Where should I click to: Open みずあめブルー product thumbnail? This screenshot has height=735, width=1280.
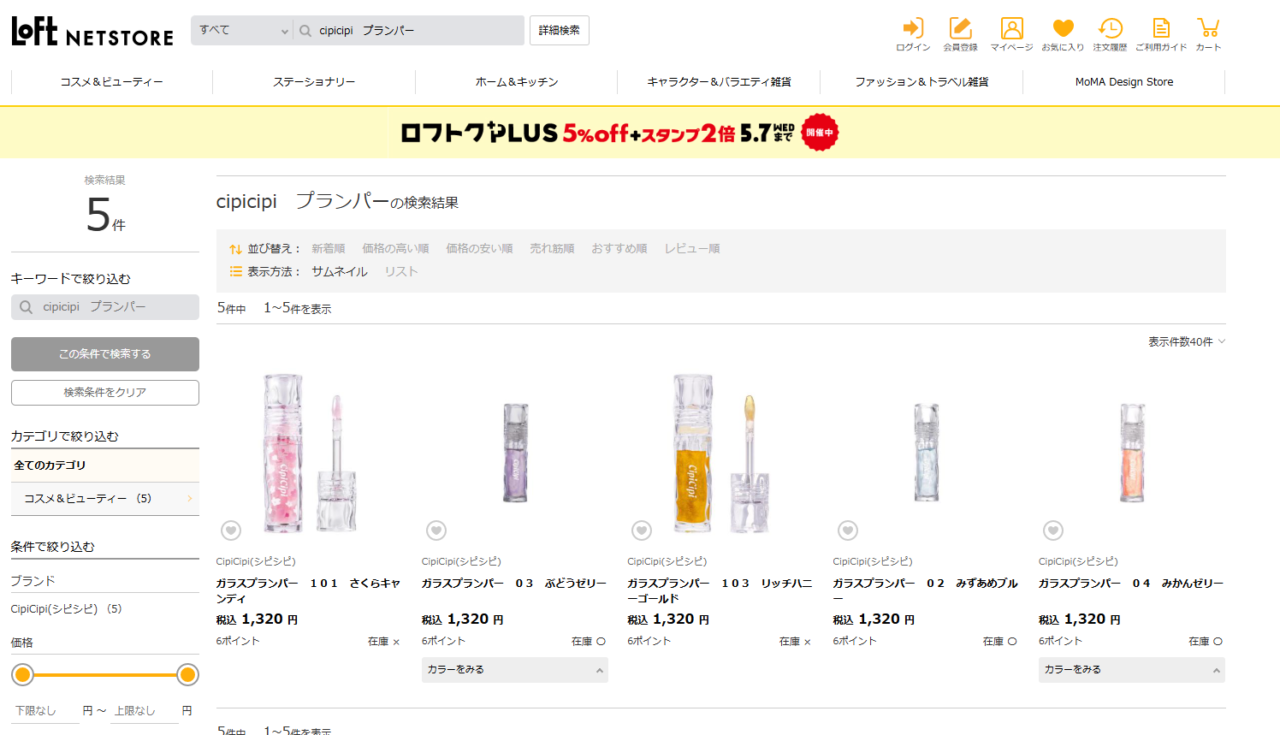[926, 453]
